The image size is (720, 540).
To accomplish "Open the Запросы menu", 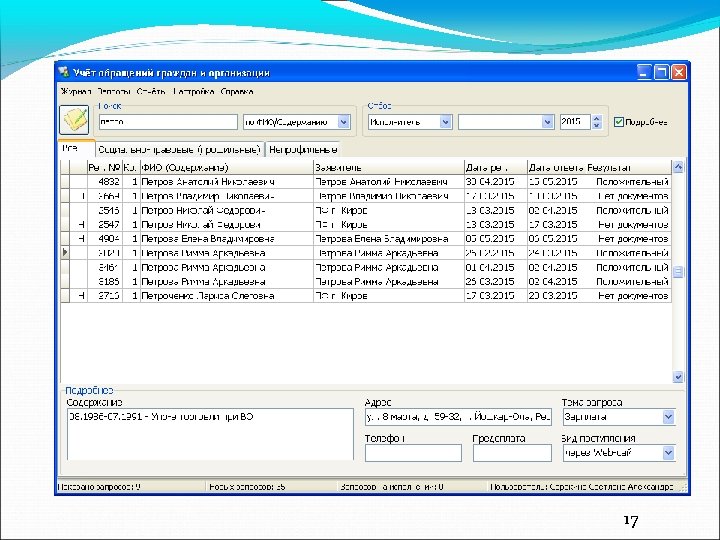I will (x=113, y=91).
